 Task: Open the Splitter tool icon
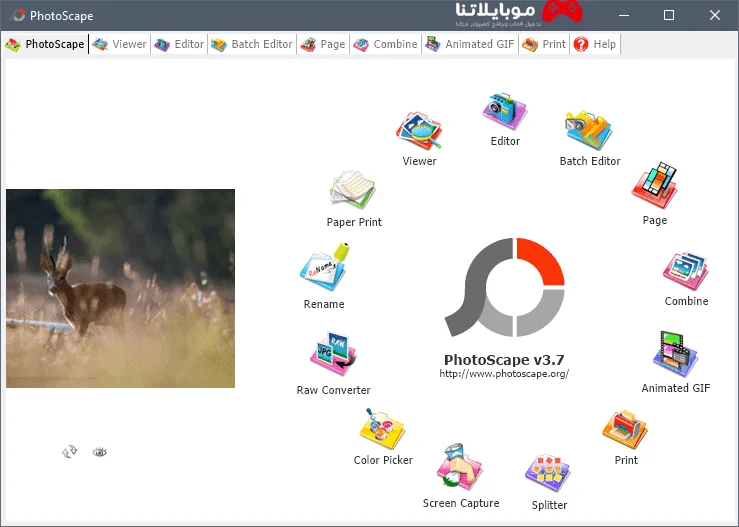(548, 473)
